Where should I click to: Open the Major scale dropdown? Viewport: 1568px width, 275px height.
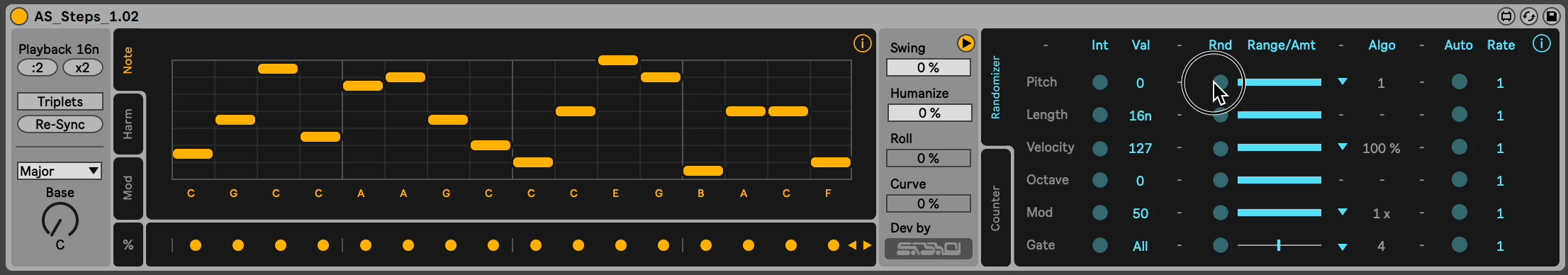59,171
